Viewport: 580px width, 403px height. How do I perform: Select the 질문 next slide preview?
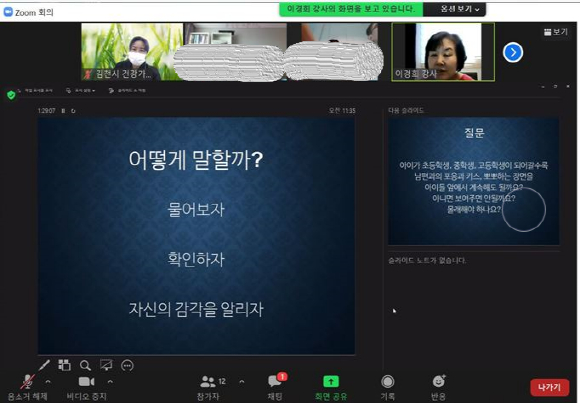click(473, 181)
